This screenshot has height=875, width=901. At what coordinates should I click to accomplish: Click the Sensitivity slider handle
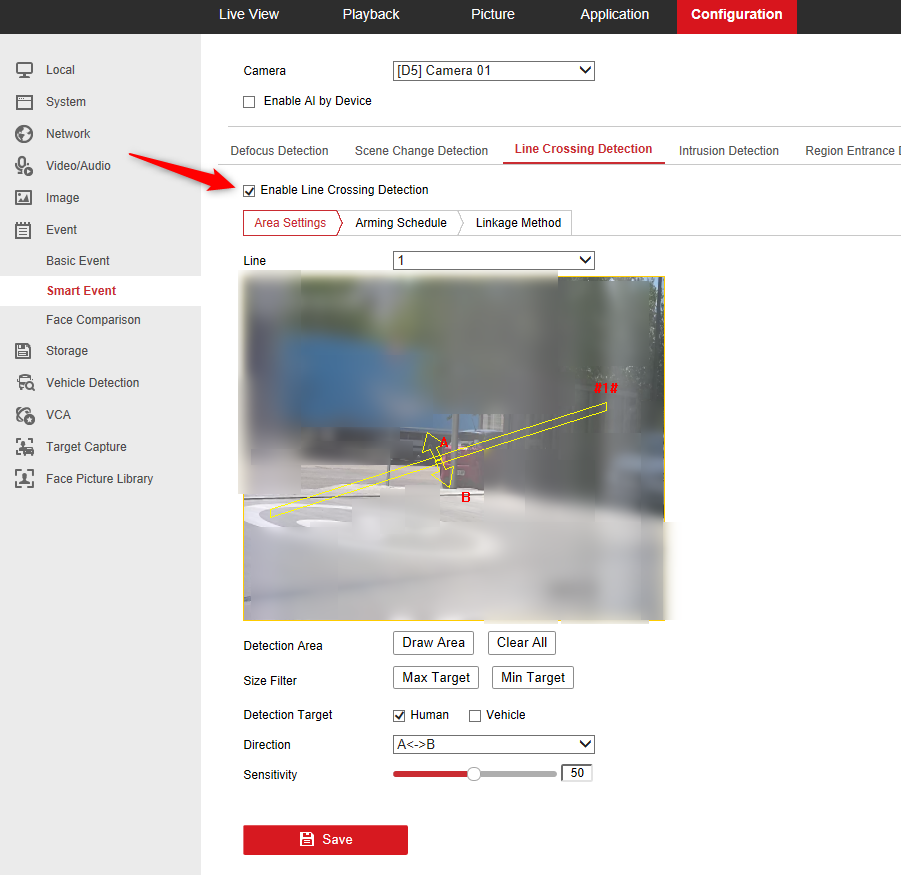coord(473,774)
